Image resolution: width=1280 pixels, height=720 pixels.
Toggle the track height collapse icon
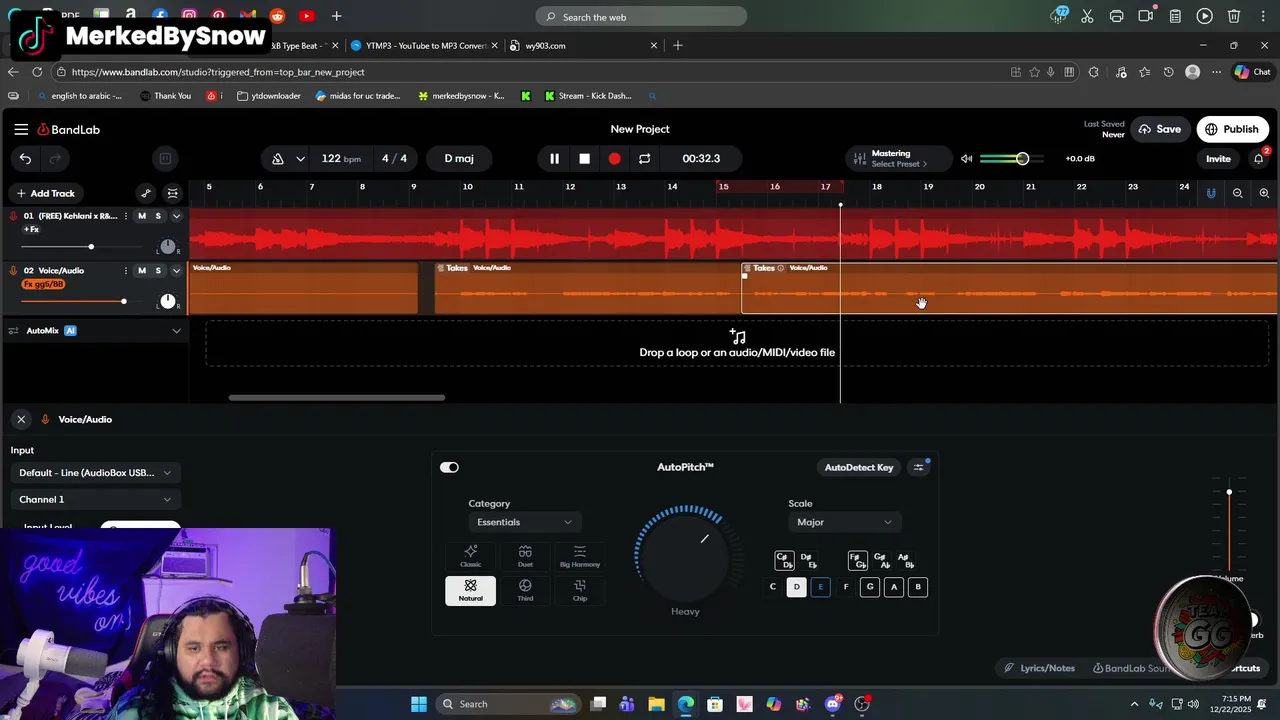click(173, 193)
